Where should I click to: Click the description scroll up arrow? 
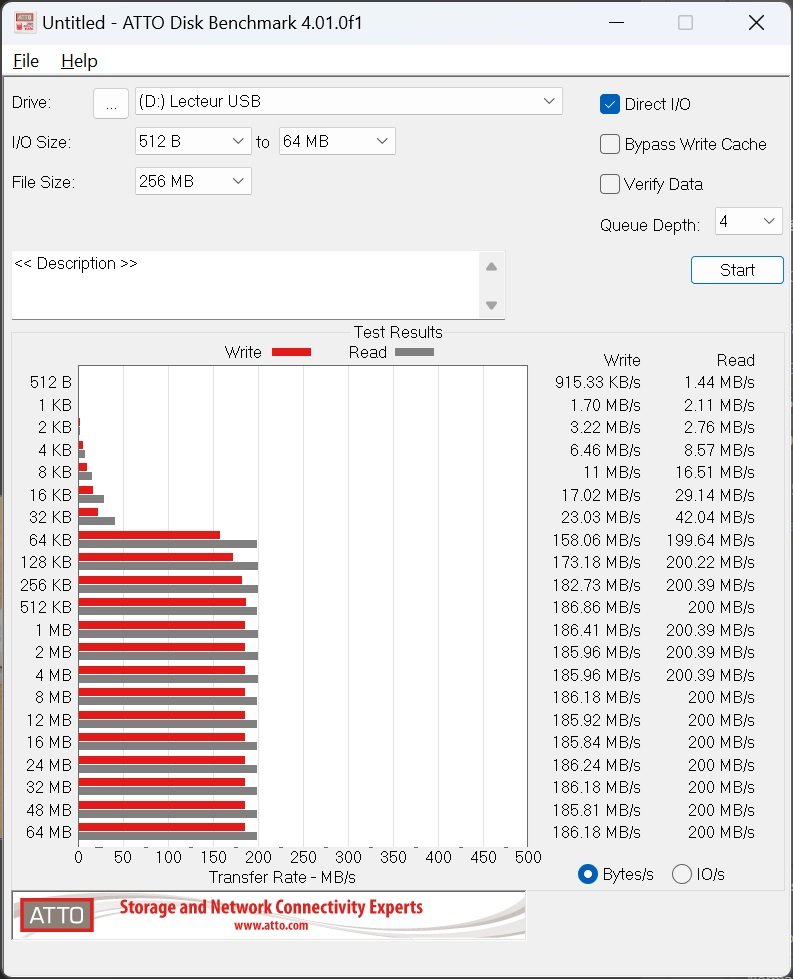pyautogui.click(x=491, y=267)
